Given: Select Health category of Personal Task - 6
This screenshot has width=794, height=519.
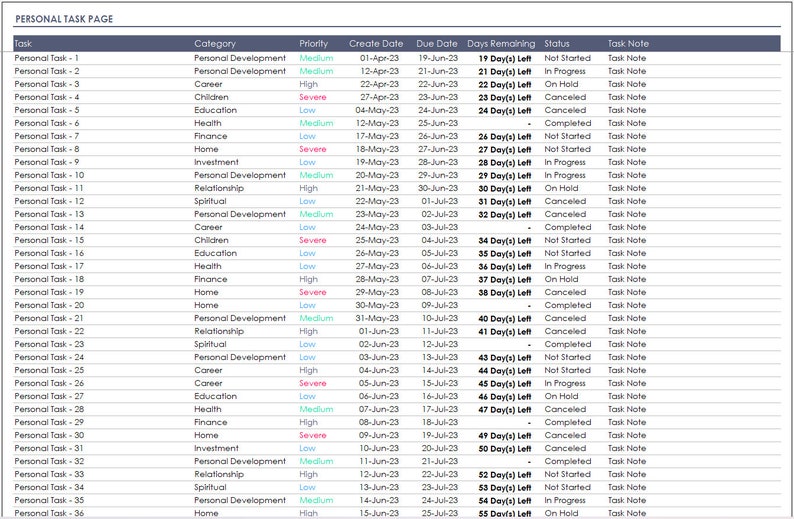Looking at the screenshot, I should [x=208, y=123].
